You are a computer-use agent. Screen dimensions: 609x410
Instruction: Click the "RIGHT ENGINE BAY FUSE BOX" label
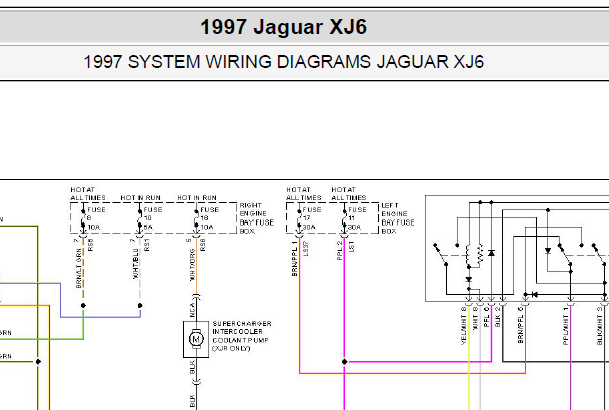click(x=256, y=218)
